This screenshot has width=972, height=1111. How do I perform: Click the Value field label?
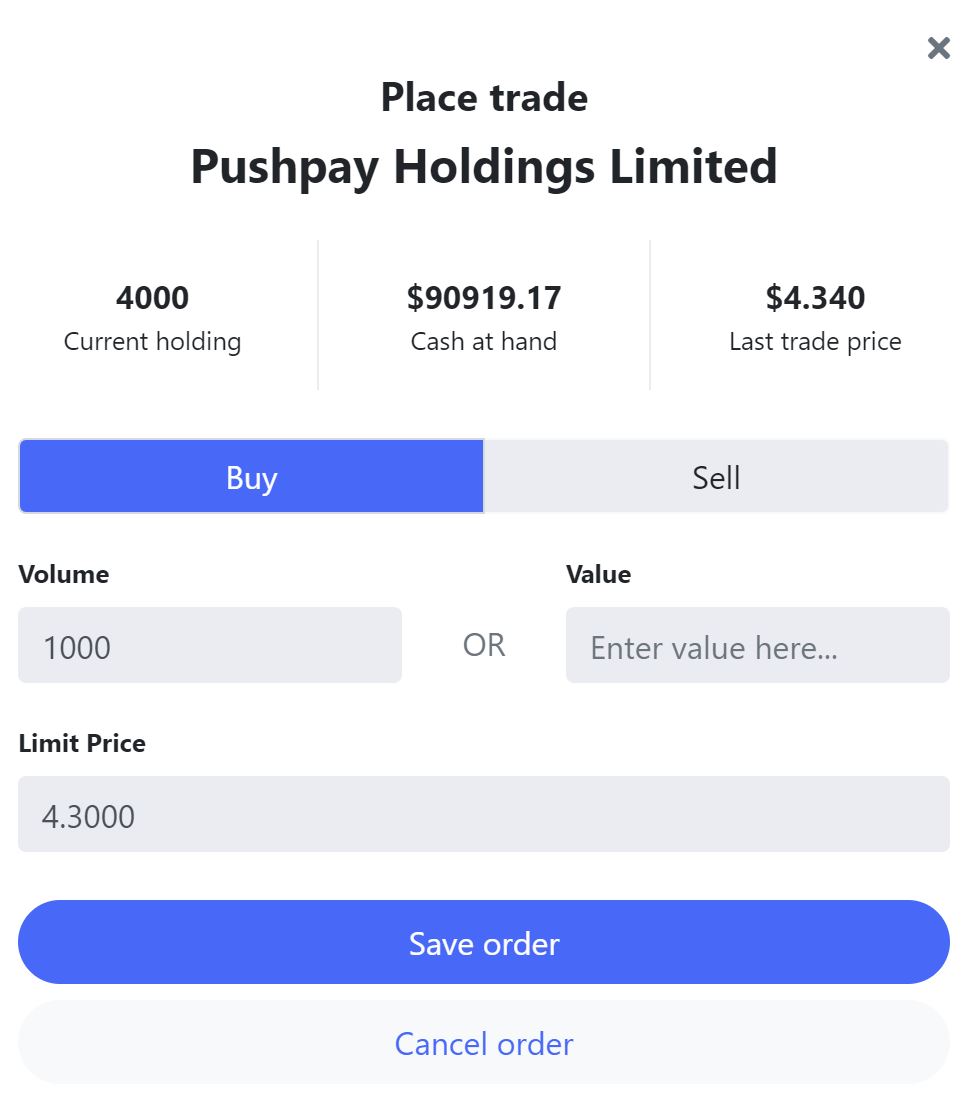598,574
